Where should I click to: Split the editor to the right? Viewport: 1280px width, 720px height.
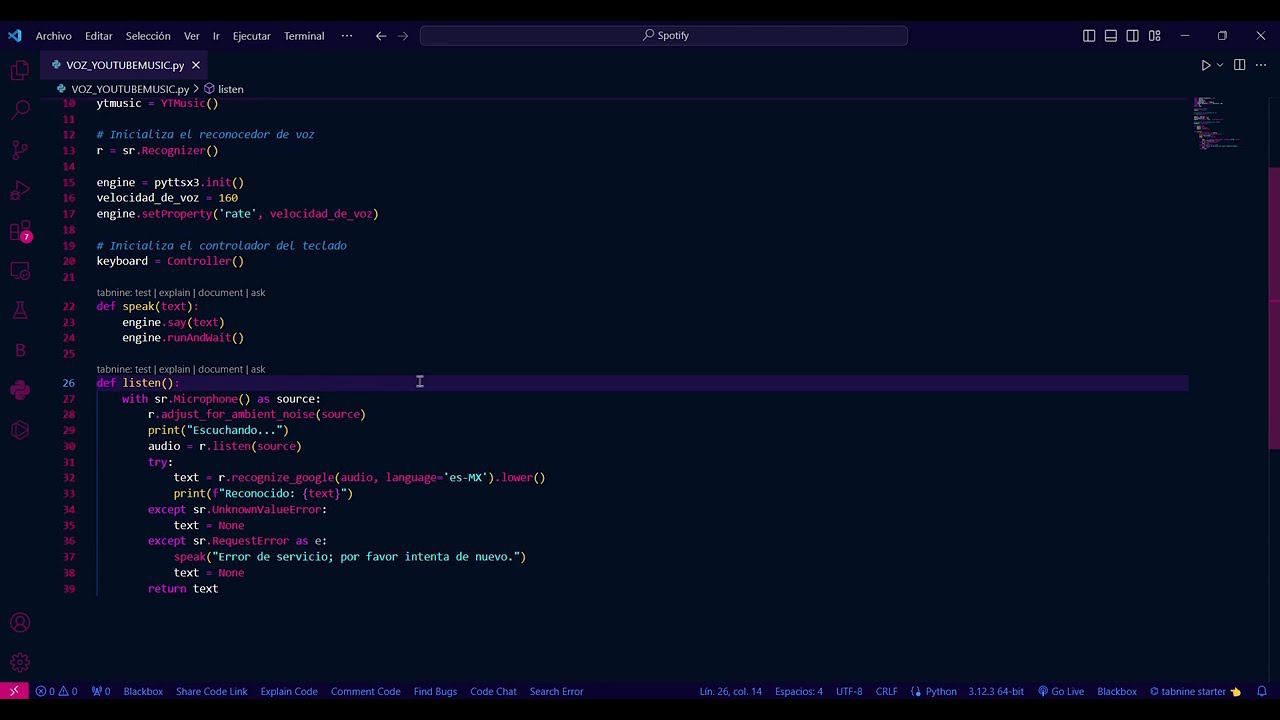coord(1239,65)
